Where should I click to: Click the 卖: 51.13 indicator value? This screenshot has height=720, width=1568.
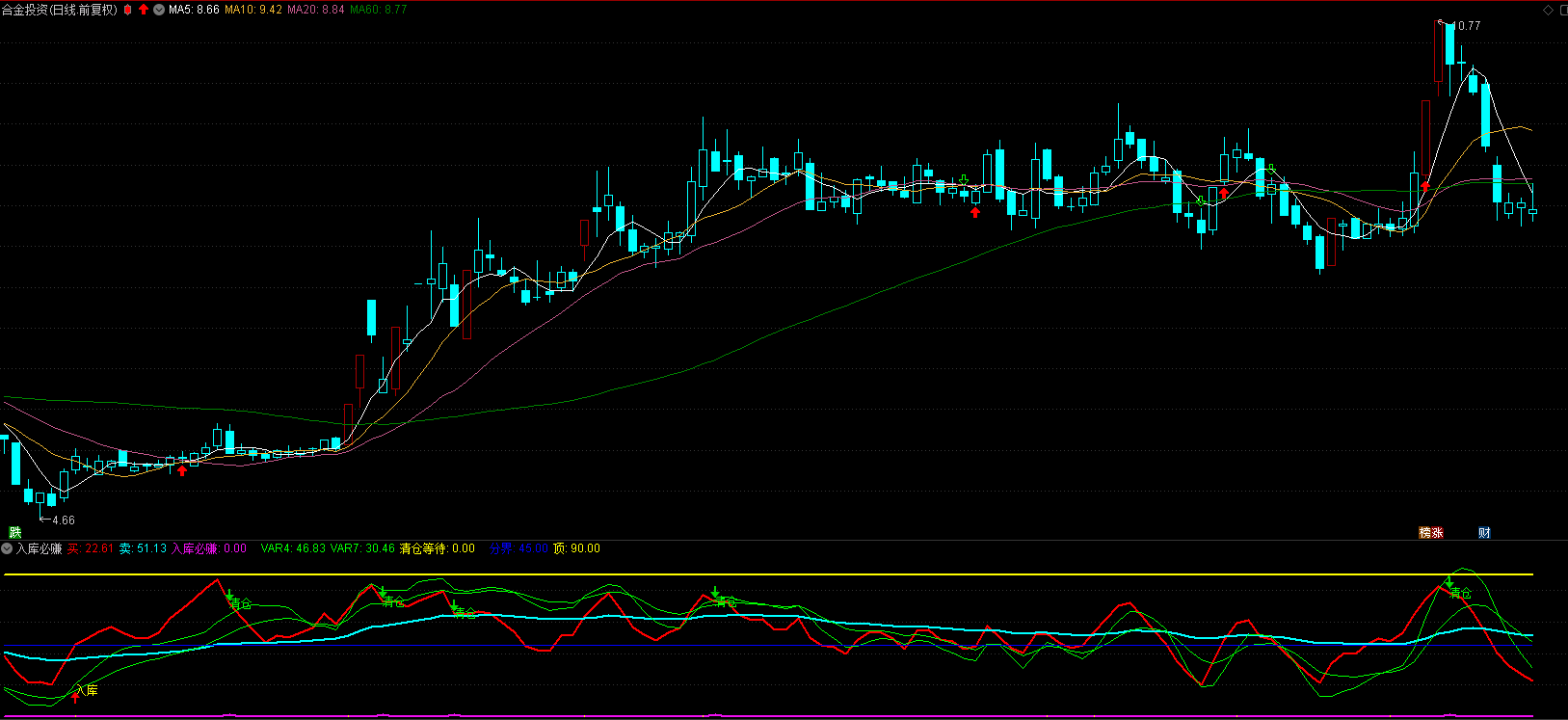143,548
